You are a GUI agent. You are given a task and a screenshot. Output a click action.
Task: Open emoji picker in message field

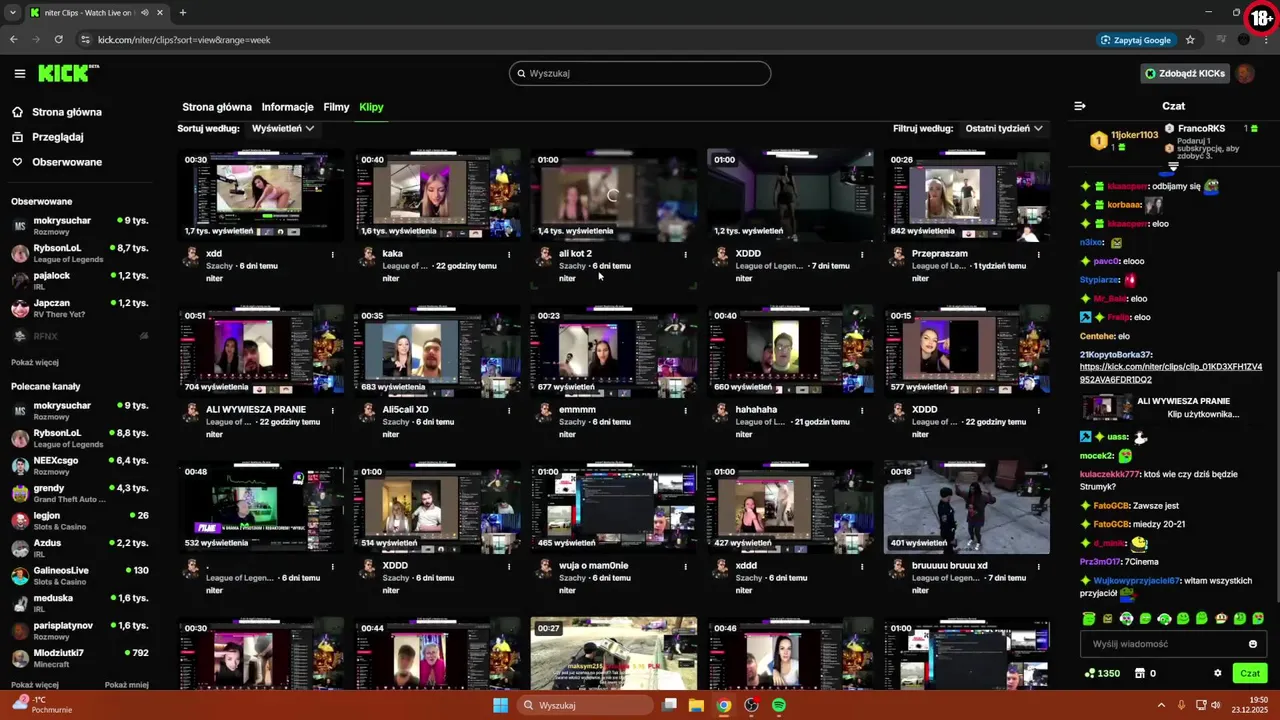coord(1253,644)
